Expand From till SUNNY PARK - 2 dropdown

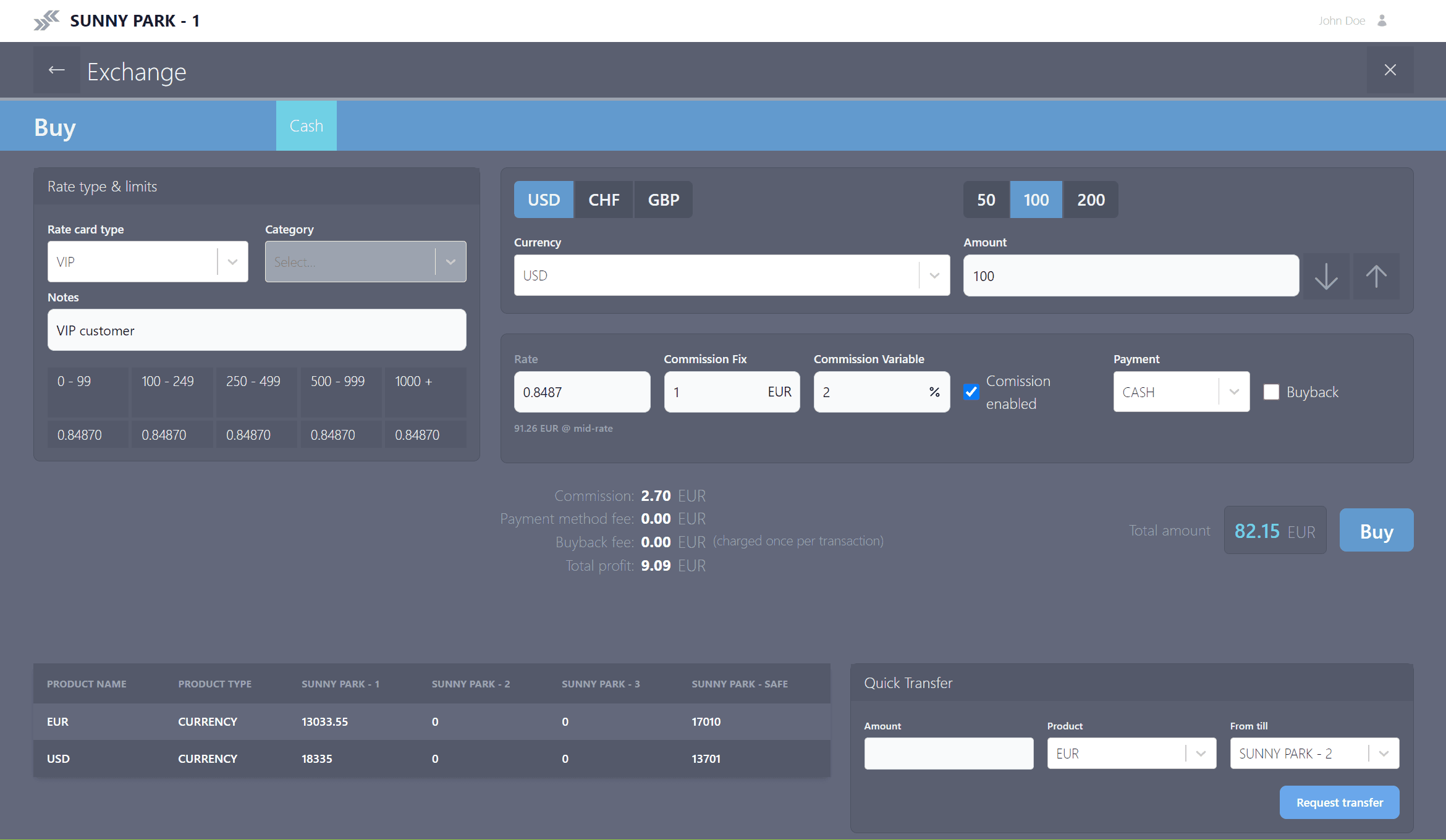pyautogui.click(x=1314, y=754)
